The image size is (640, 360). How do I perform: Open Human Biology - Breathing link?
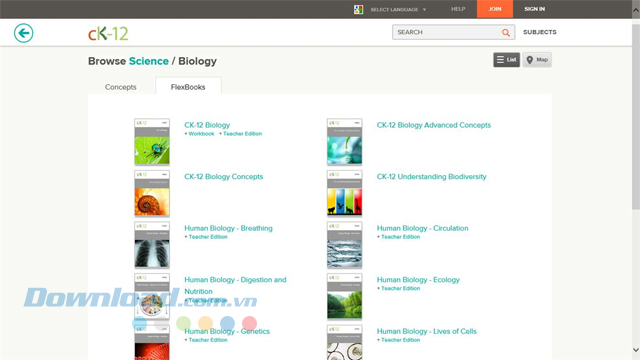(x=228, y=228)
